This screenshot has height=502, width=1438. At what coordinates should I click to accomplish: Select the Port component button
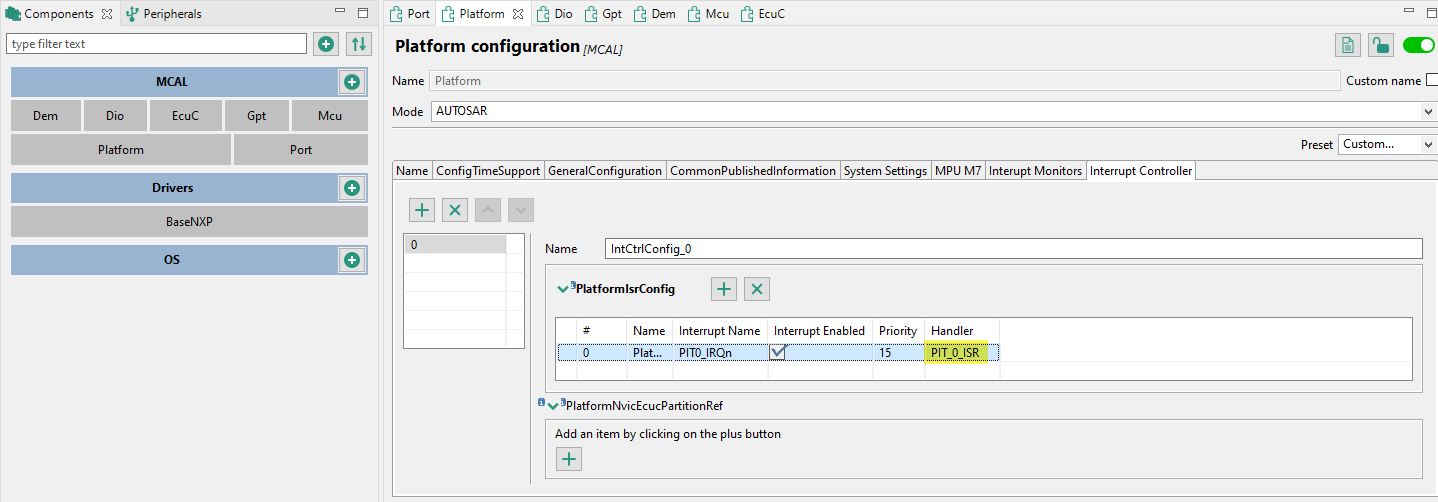point(301,150)
